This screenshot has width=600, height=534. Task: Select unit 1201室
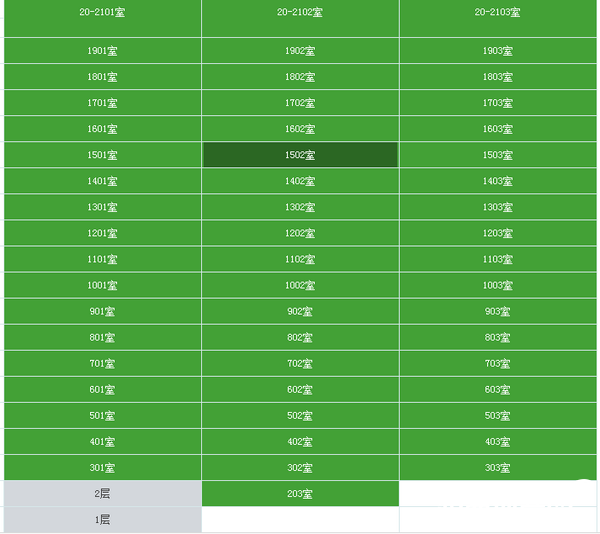[x=103, y=233]
